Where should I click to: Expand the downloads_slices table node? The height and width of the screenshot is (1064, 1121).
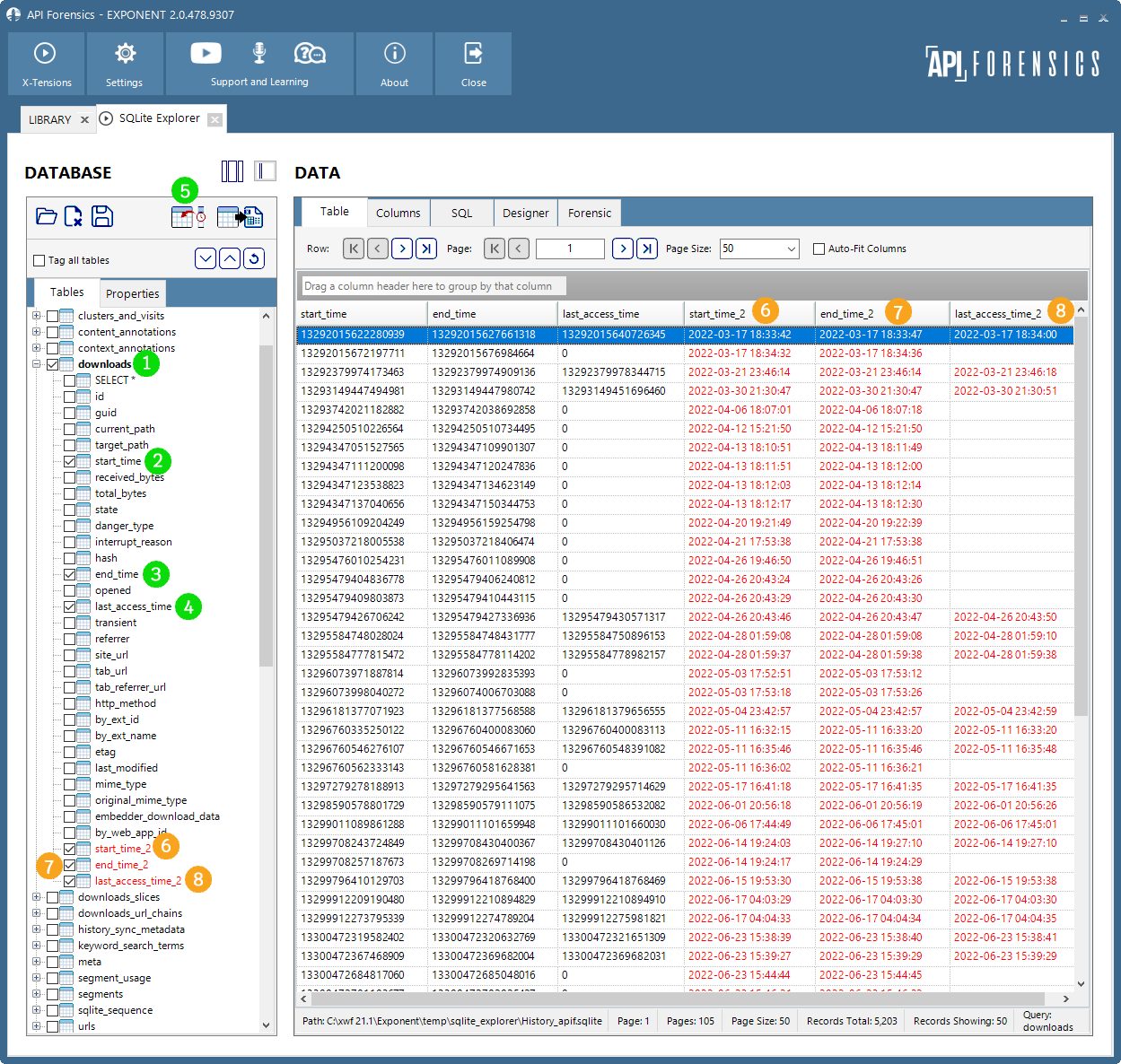(36, 897)
